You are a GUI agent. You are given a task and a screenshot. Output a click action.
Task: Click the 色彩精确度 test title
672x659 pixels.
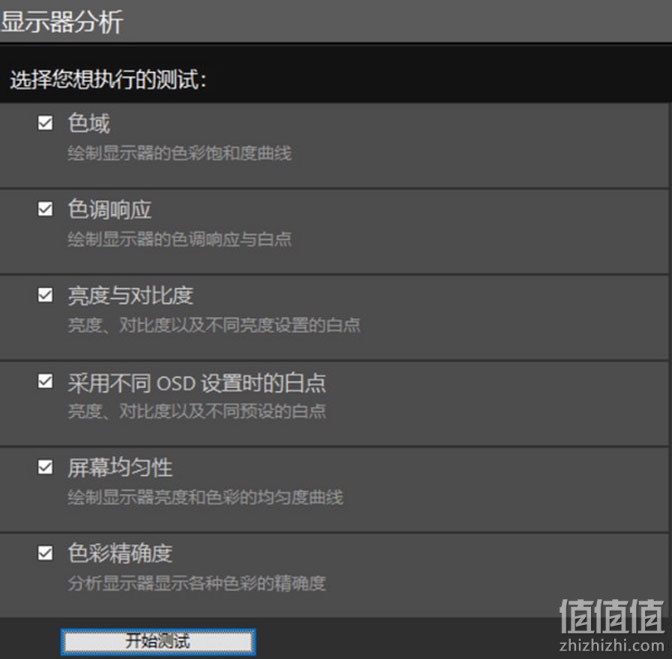pos(120,553)
